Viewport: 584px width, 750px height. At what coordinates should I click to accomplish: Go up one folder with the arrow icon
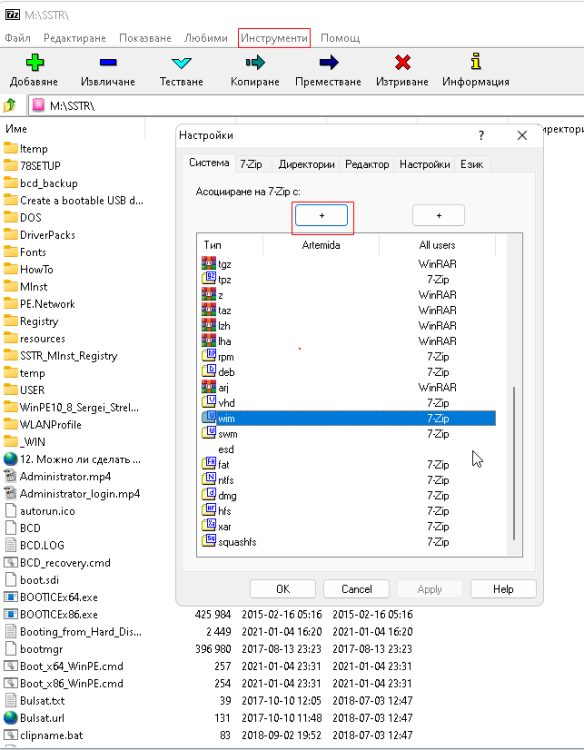(10, 105)
